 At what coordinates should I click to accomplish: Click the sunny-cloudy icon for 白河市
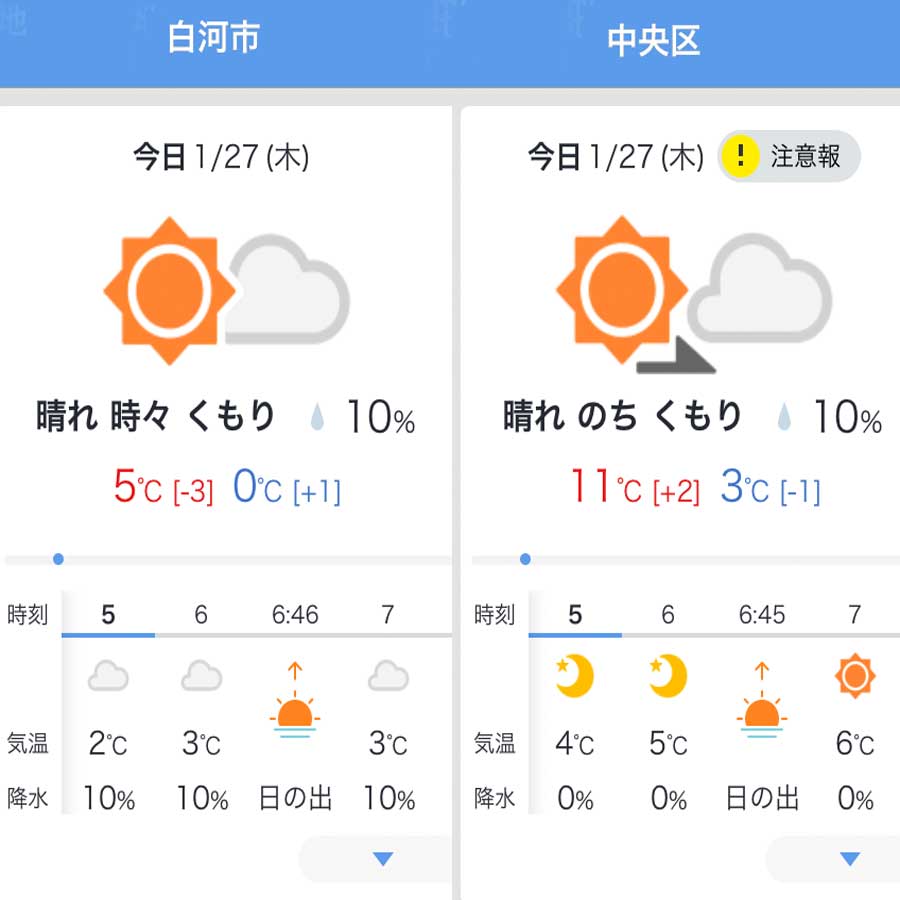click(x=227, y=290)
